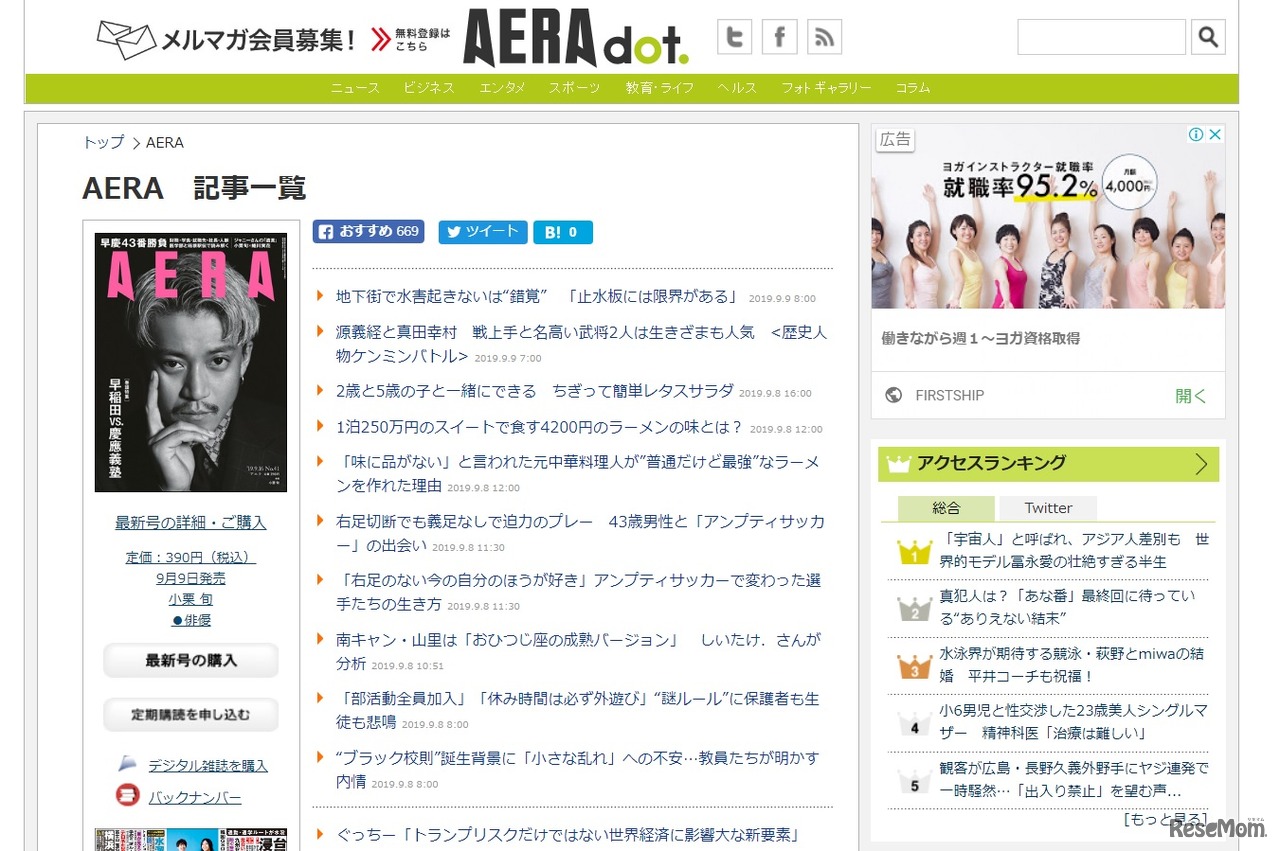Click the 最新号の購入 button
The height and width of the screenshot is (851, 1280).
coord(191,661)
